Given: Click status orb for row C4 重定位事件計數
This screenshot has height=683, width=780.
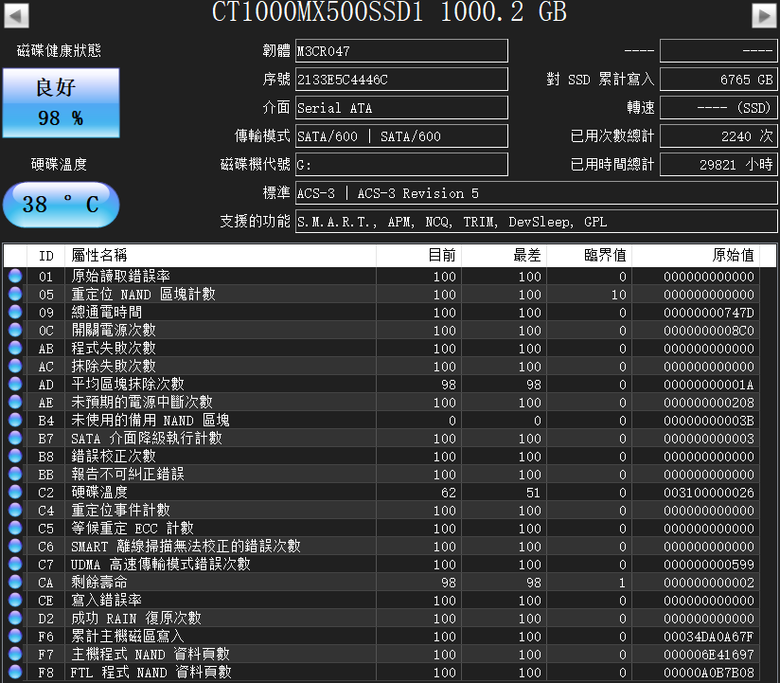Looking at the screenshot, I should (x=15, y=509).
